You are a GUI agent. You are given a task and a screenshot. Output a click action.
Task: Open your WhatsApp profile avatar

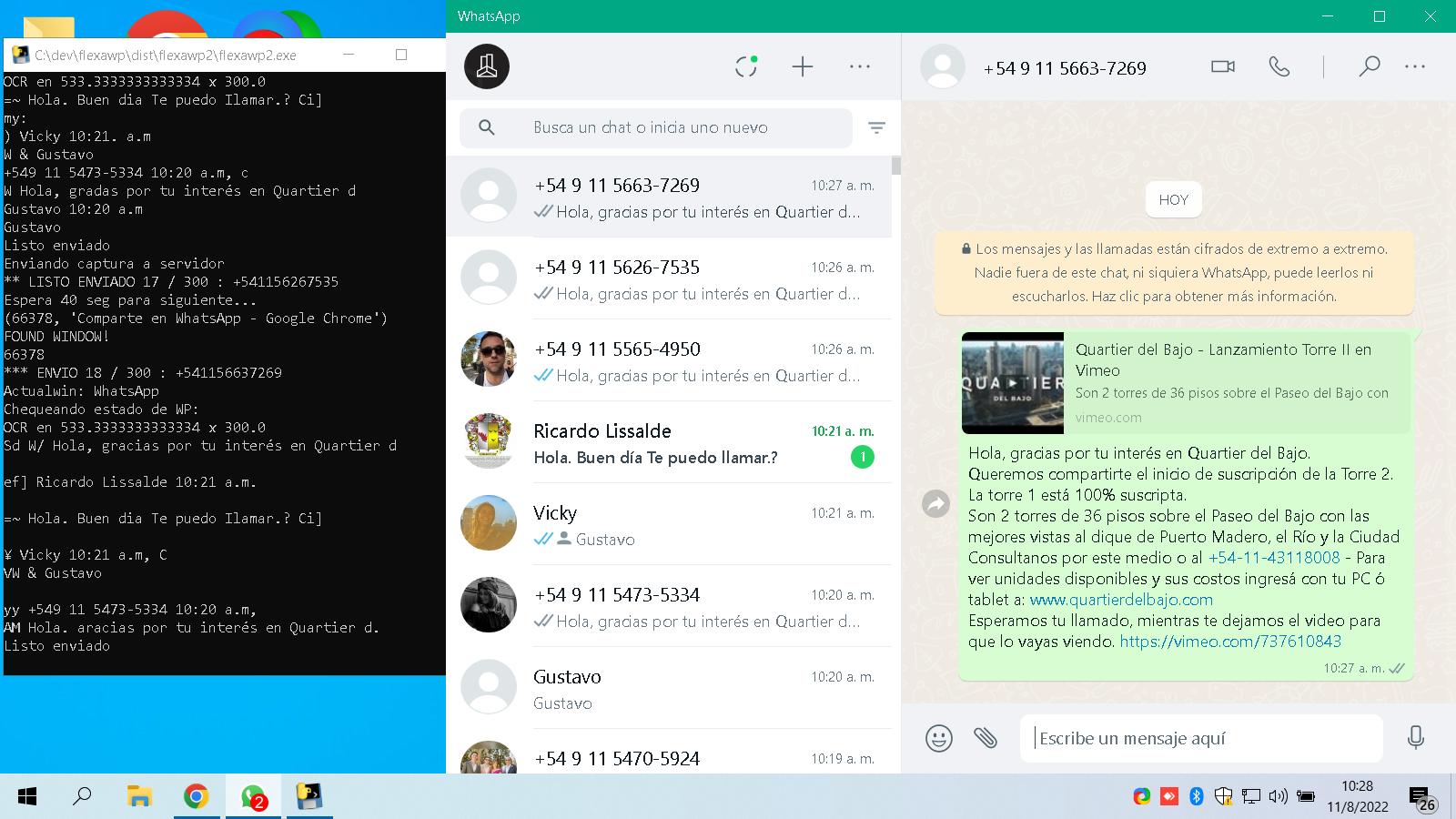click(487, 66)
